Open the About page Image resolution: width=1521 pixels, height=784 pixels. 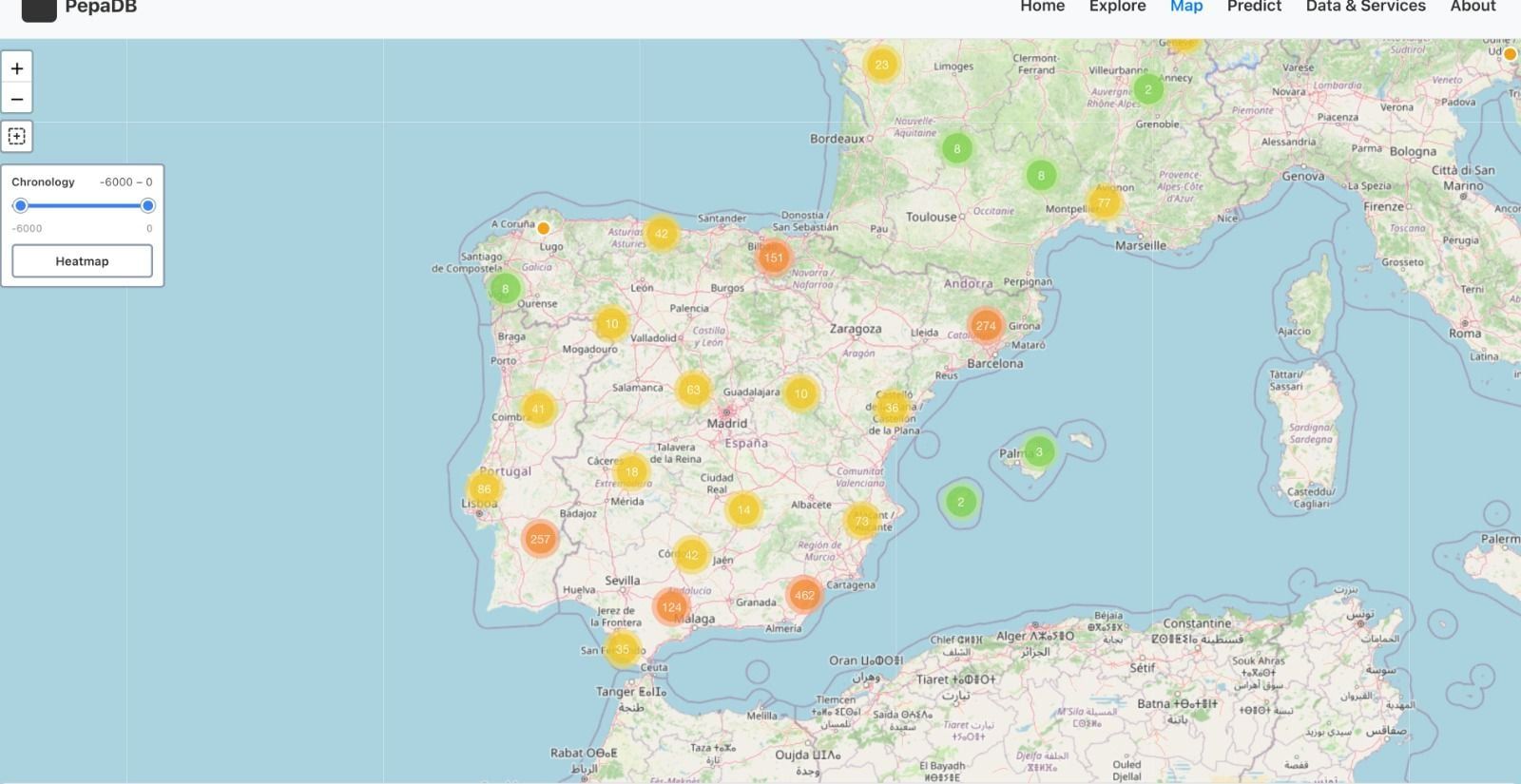point(1473,7)
